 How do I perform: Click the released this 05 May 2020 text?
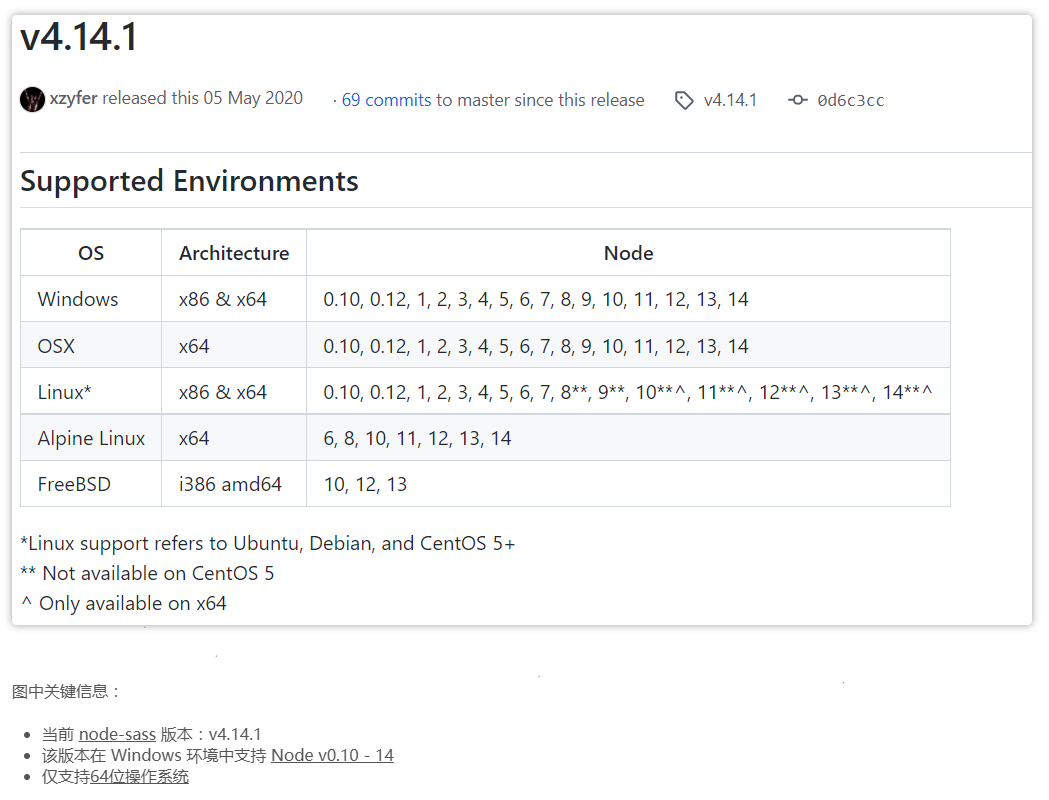tap(202, 98)
